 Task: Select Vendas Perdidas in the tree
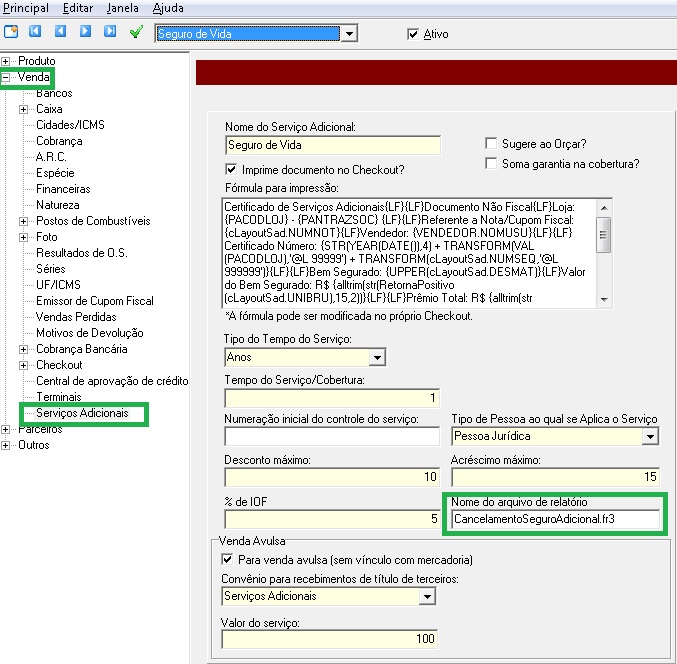coord(76,317)
